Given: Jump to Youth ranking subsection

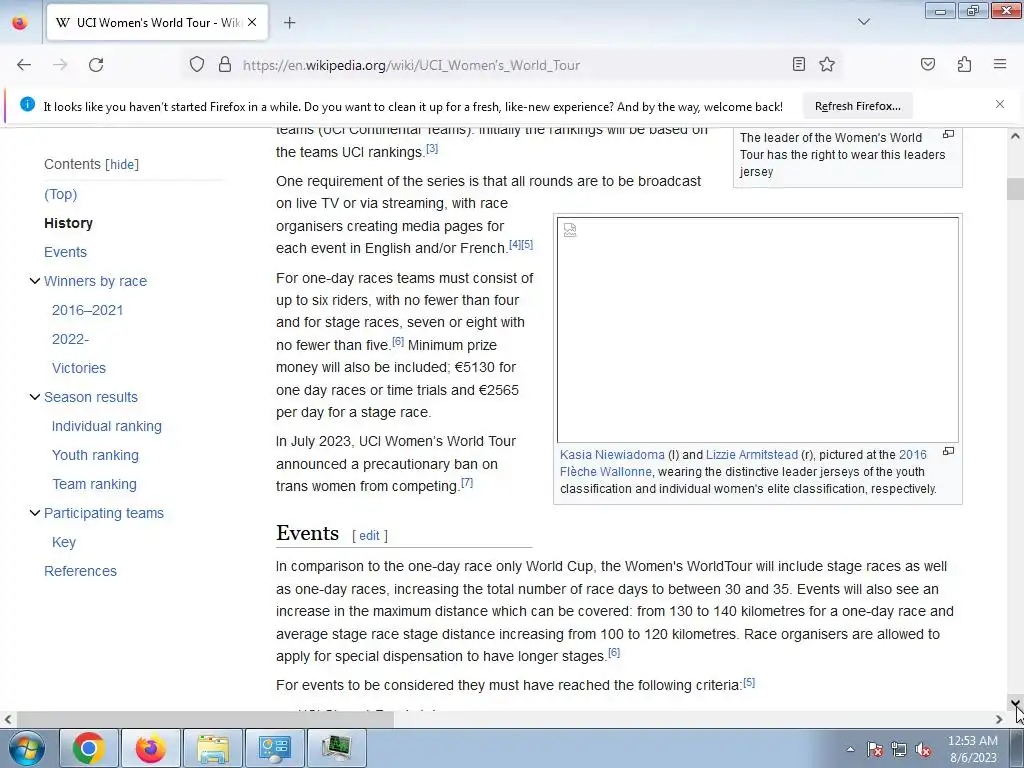Looking at the screenshot, I should click(x=95, y=455).
